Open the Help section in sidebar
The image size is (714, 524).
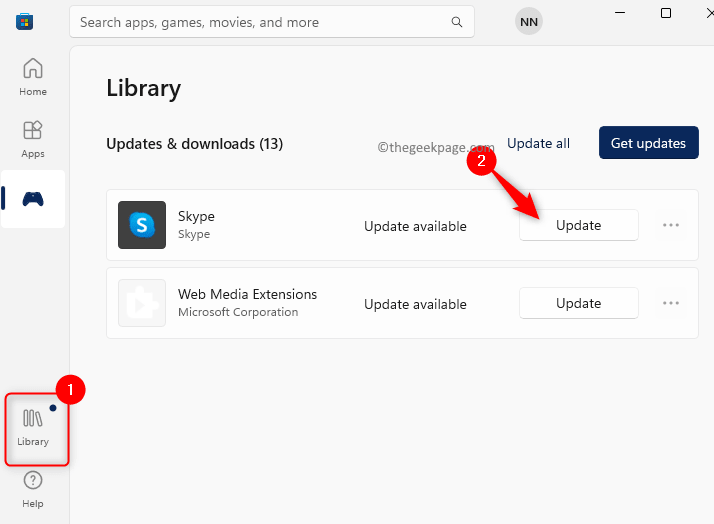click(x=33, y=490)
